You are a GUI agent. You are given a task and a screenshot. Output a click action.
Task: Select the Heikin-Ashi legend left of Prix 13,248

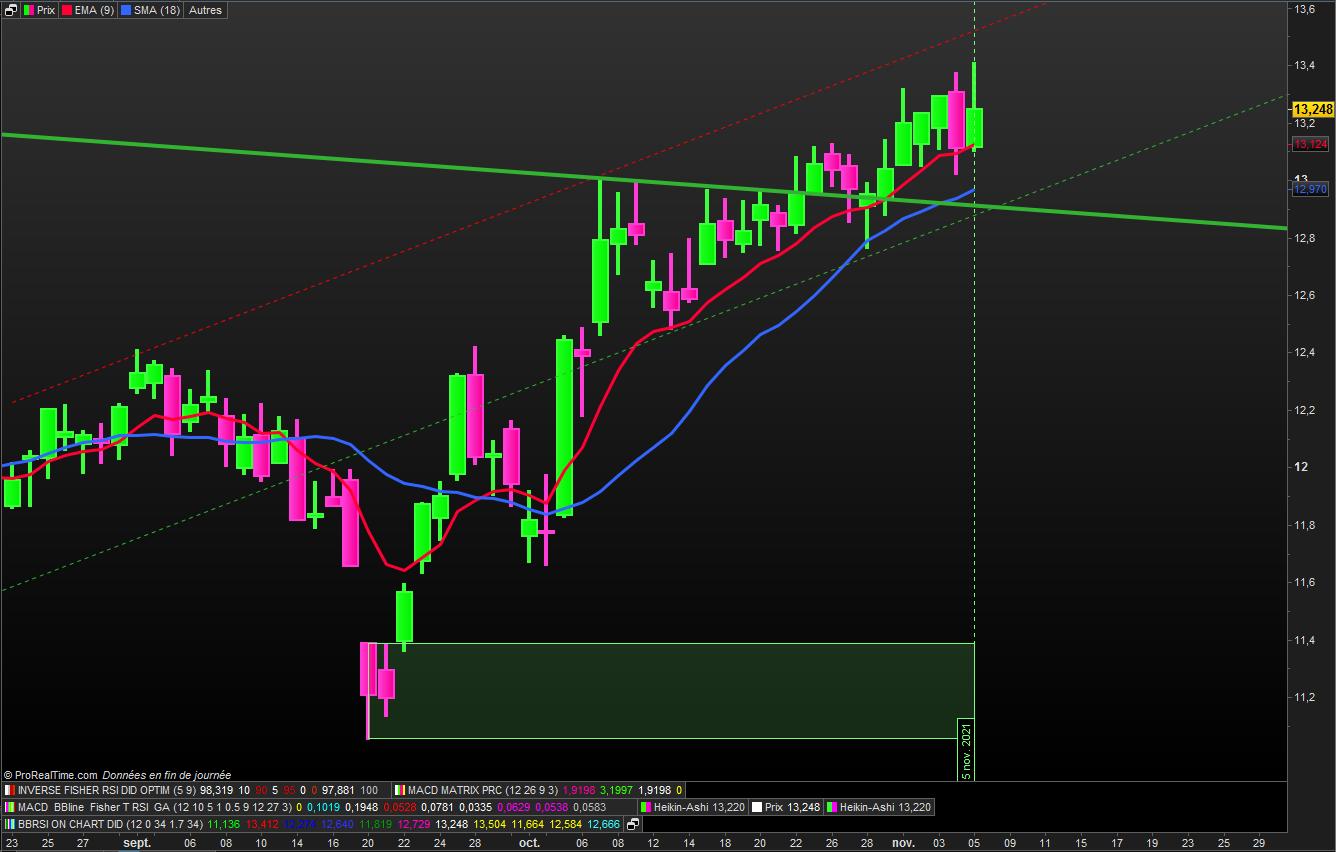pos(692,807)
